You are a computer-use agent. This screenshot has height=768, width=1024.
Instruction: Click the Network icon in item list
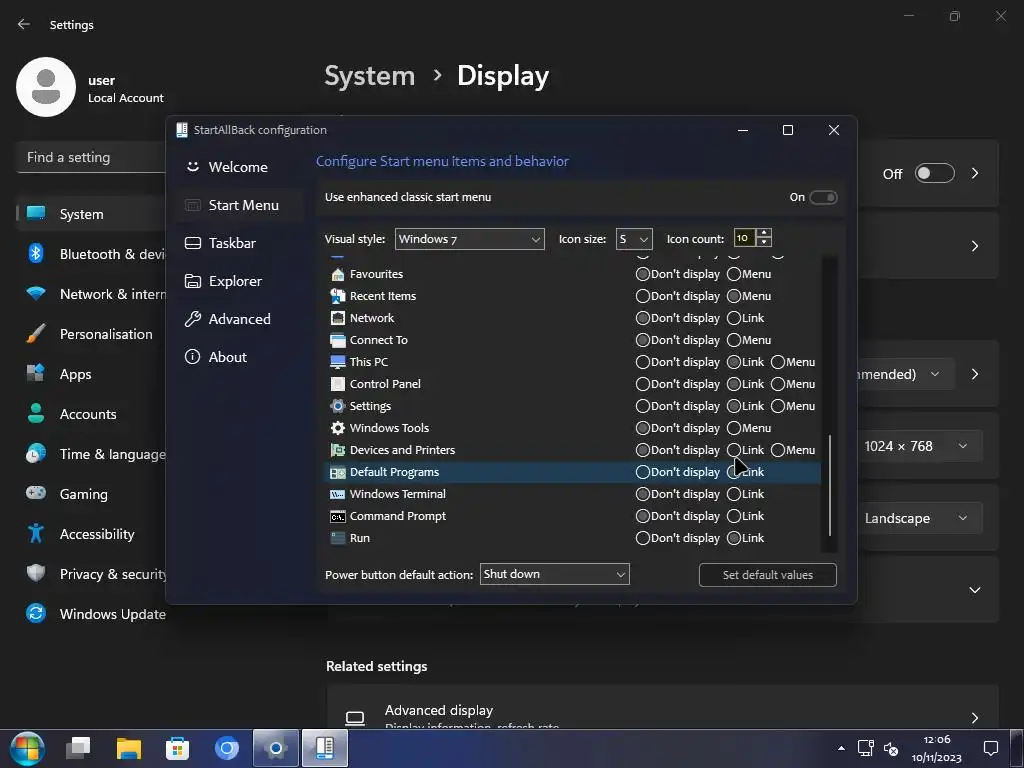click(338, 318)
